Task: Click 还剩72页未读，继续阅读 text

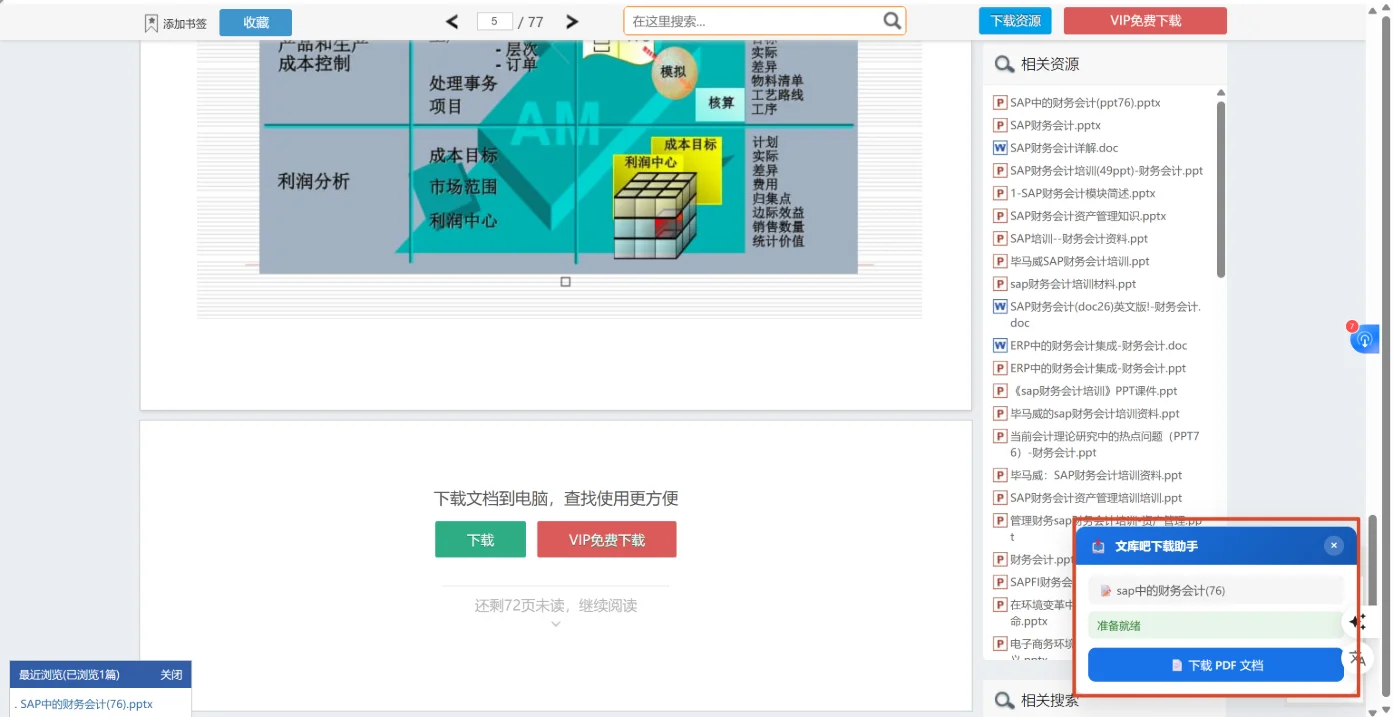Action: click(x=556, y=605)
